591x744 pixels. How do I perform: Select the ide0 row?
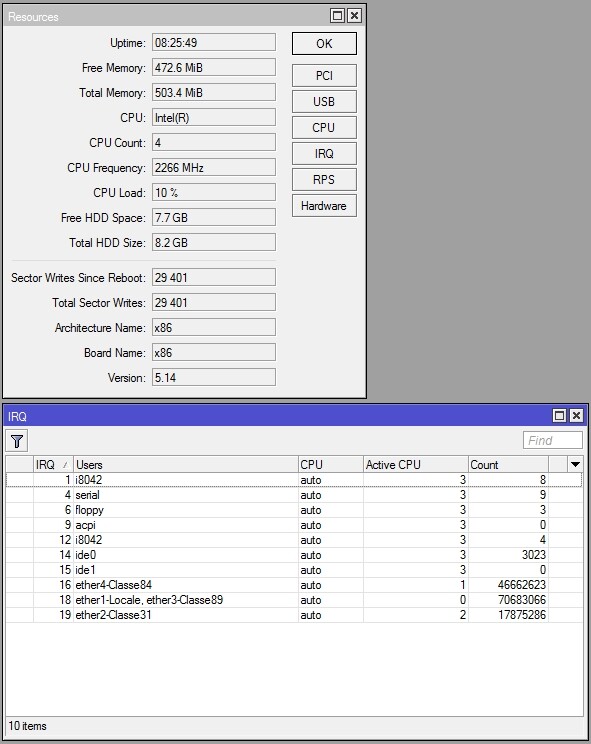point(294,555)
